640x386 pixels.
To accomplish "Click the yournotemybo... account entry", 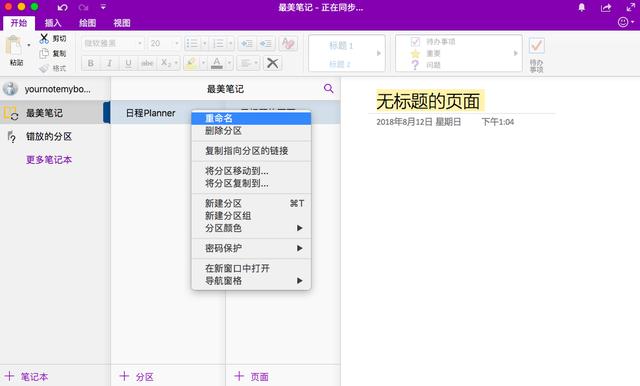I will coord(55,89).
